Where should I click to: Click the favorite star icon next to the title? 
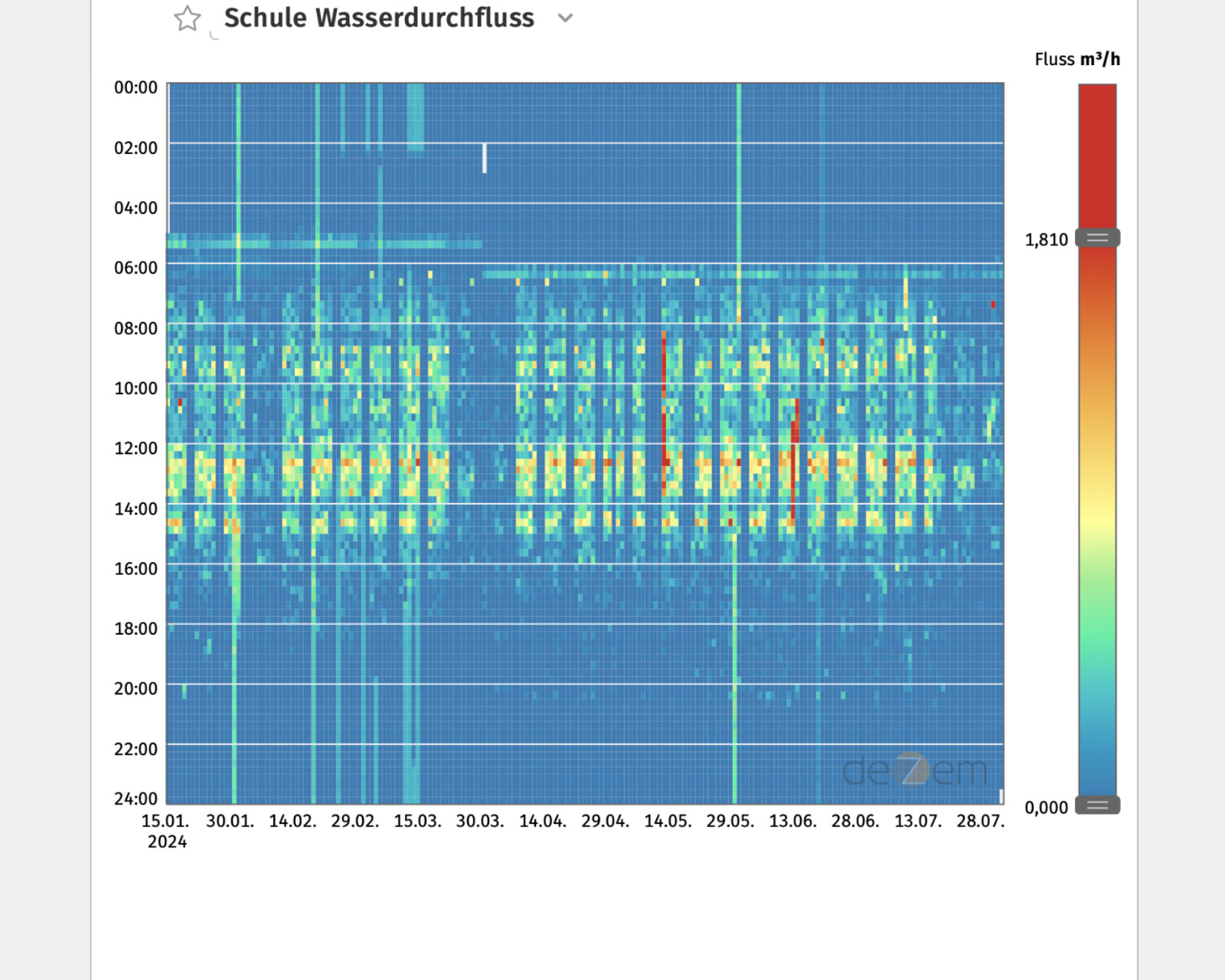[188, 17]
